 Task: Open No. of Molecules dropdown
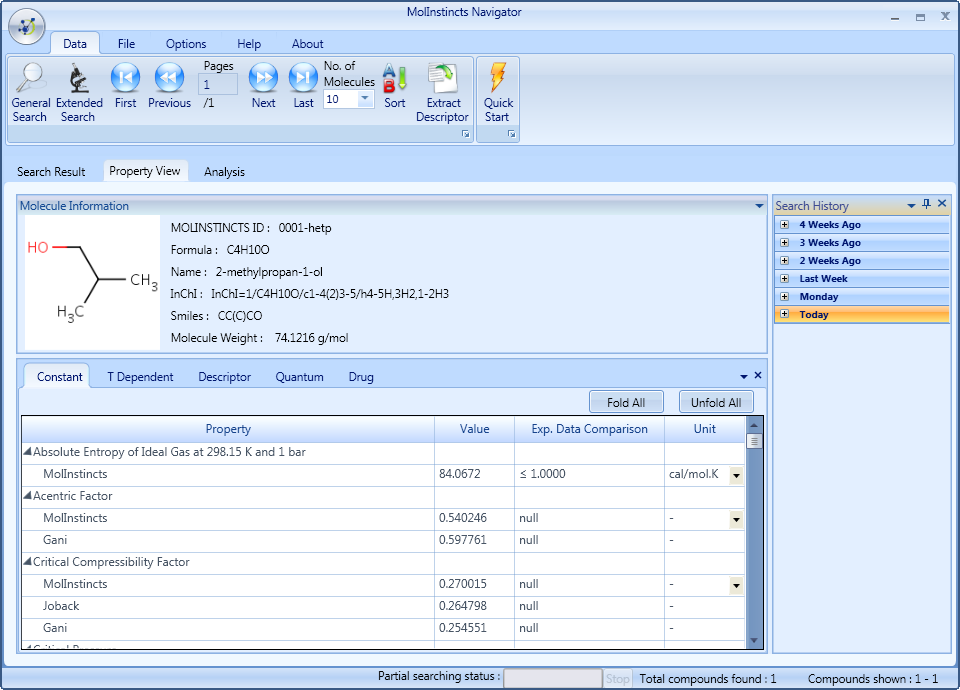coord(366,99)
